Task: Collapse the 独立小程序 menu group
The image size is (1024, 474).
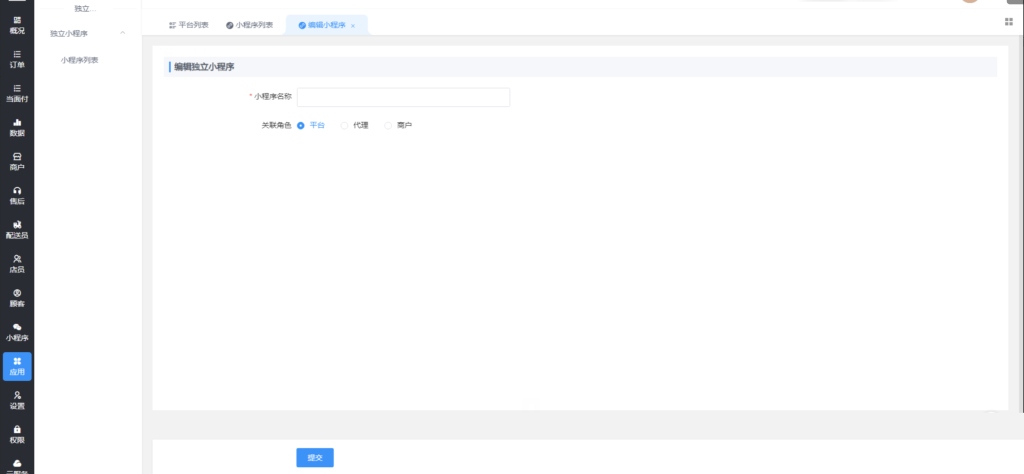Action: pos(123,33)
